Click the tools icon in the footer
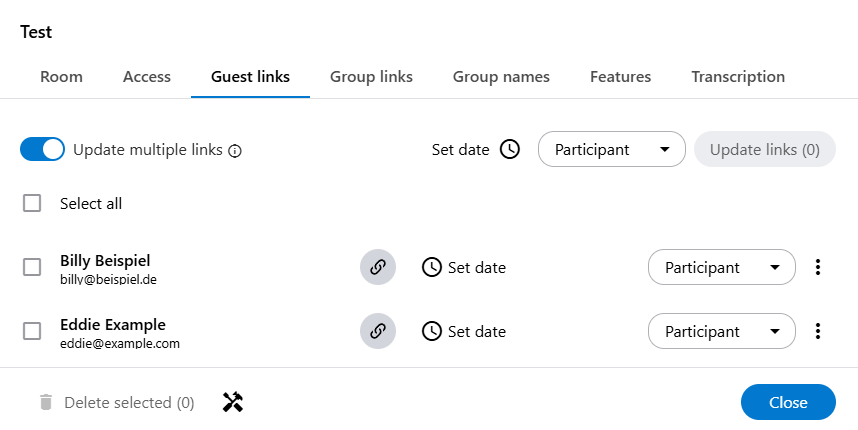This screenshot has height=430, width=858. coord(233,402)
